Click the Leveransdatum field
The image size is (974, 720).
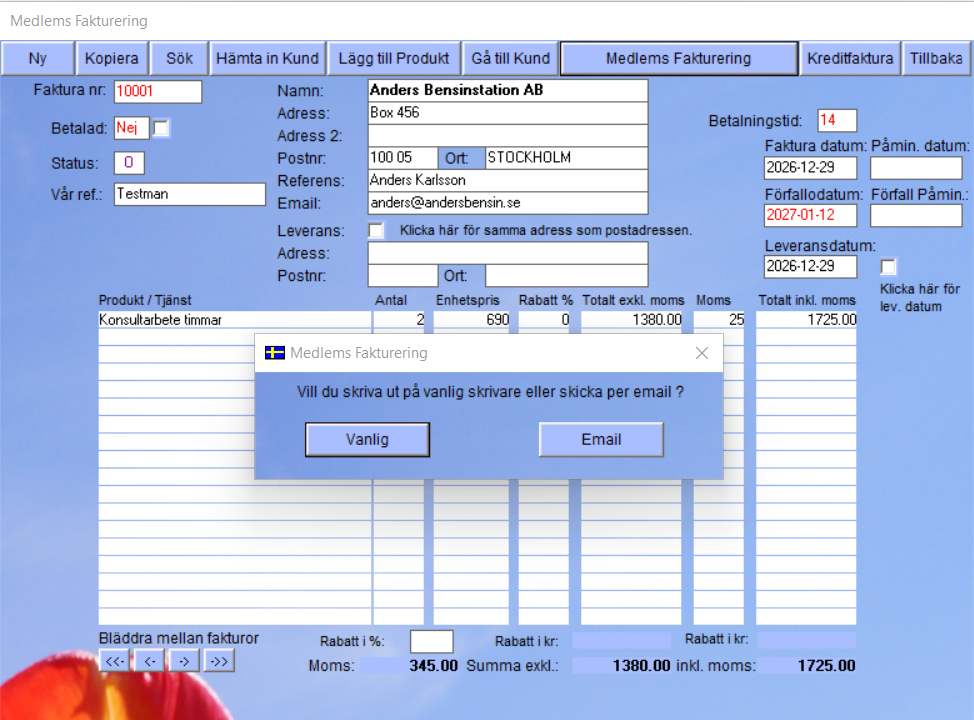(810, 267)
